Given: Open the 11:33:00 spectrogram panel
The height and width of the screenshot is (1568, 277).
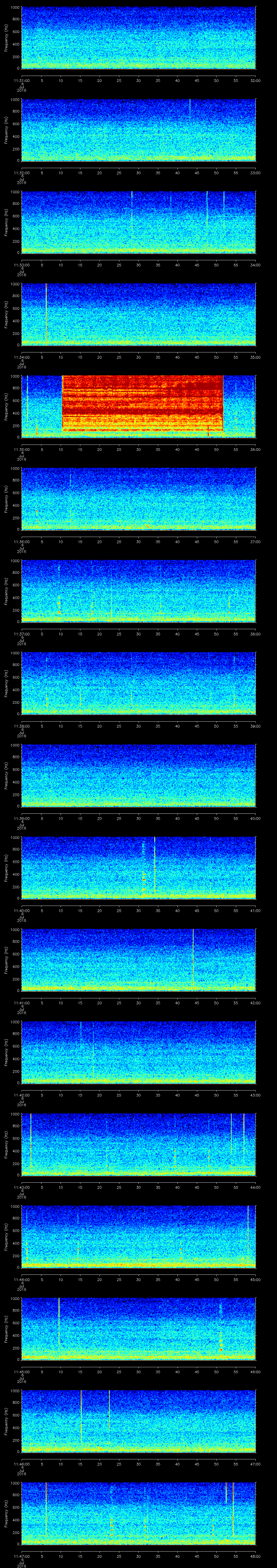Looking at the screenshot, I should [138, 222].
